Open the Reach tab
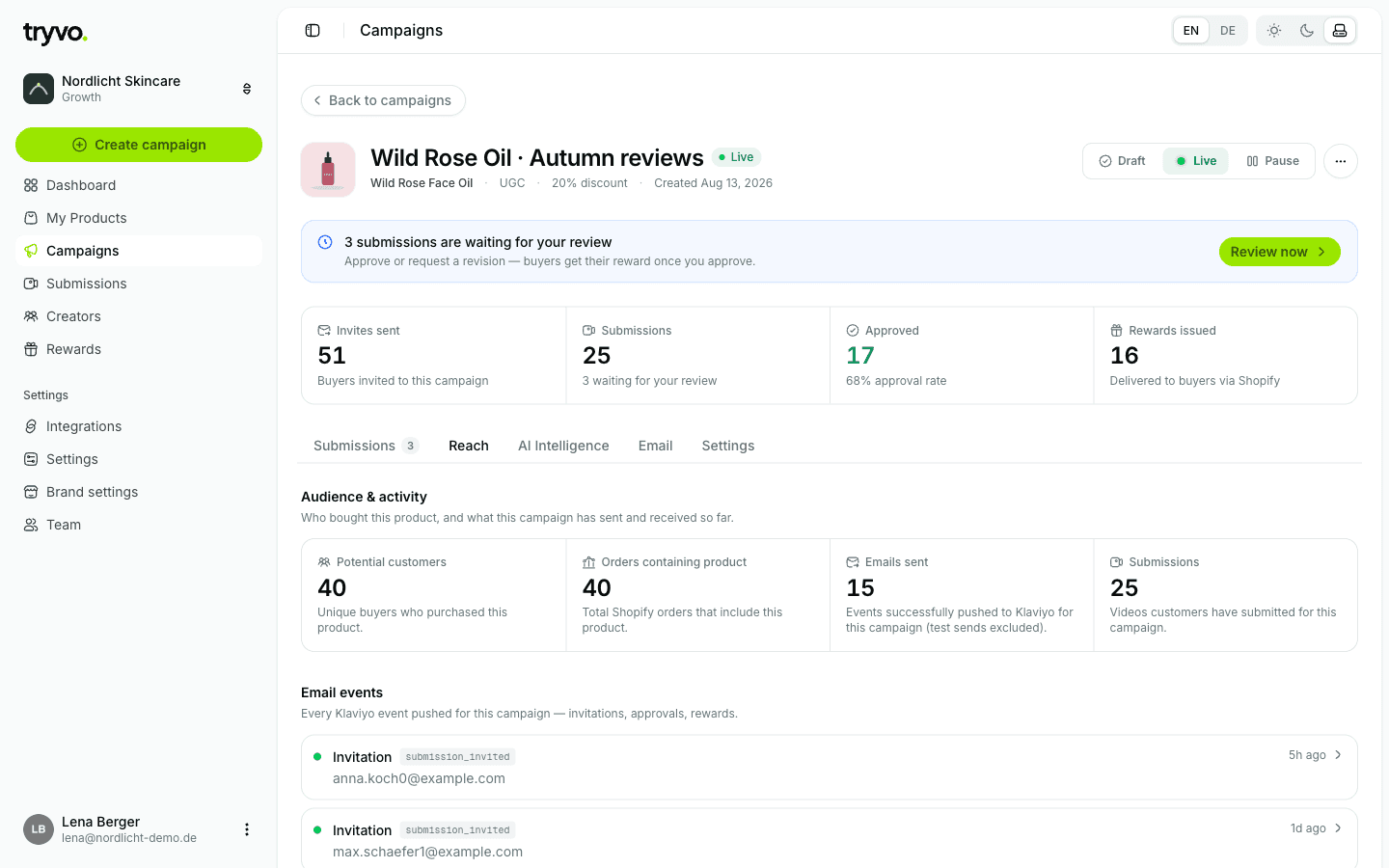Screen dimensions: 1389x868 469,446
